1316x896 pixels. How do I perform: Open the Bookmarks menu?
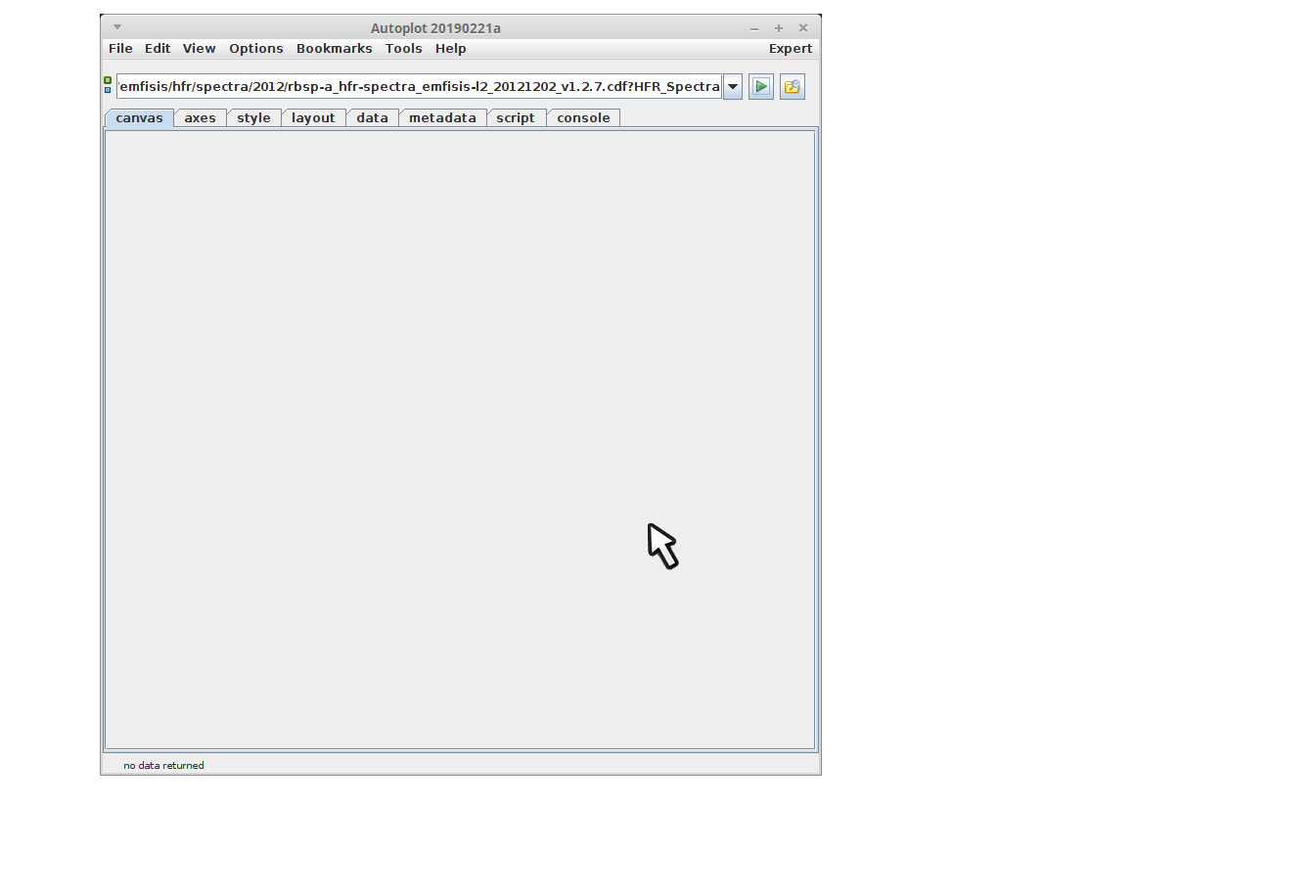coord(335,49)
